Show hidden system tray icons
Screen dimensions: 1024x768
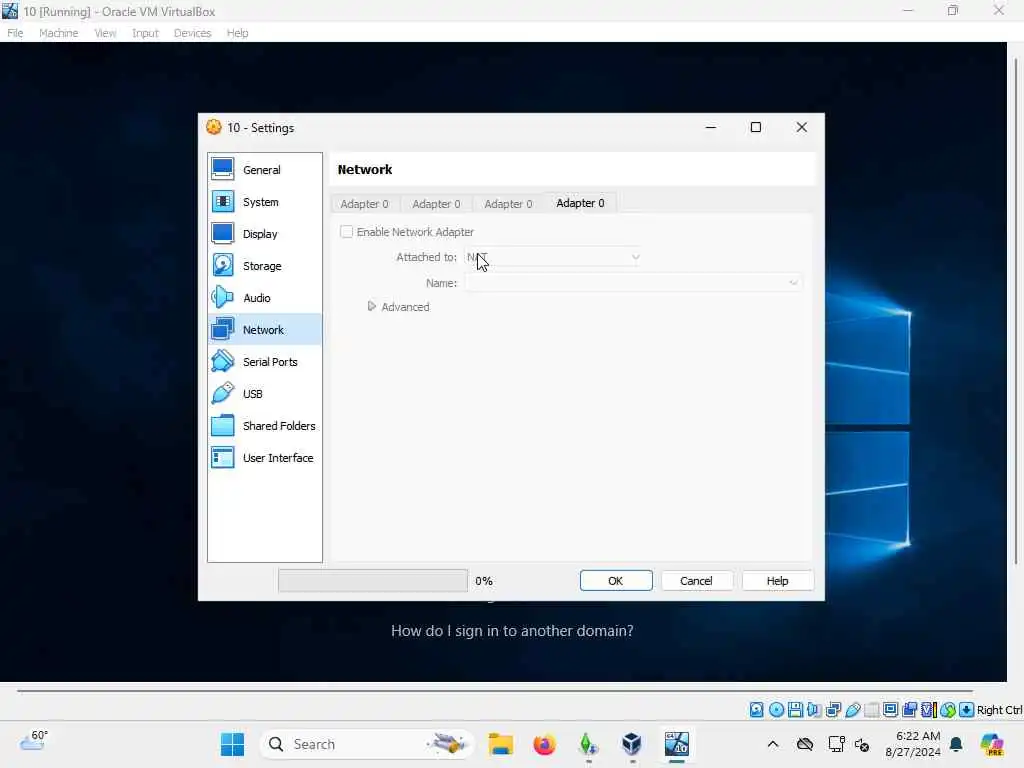(x=773, y=744)
